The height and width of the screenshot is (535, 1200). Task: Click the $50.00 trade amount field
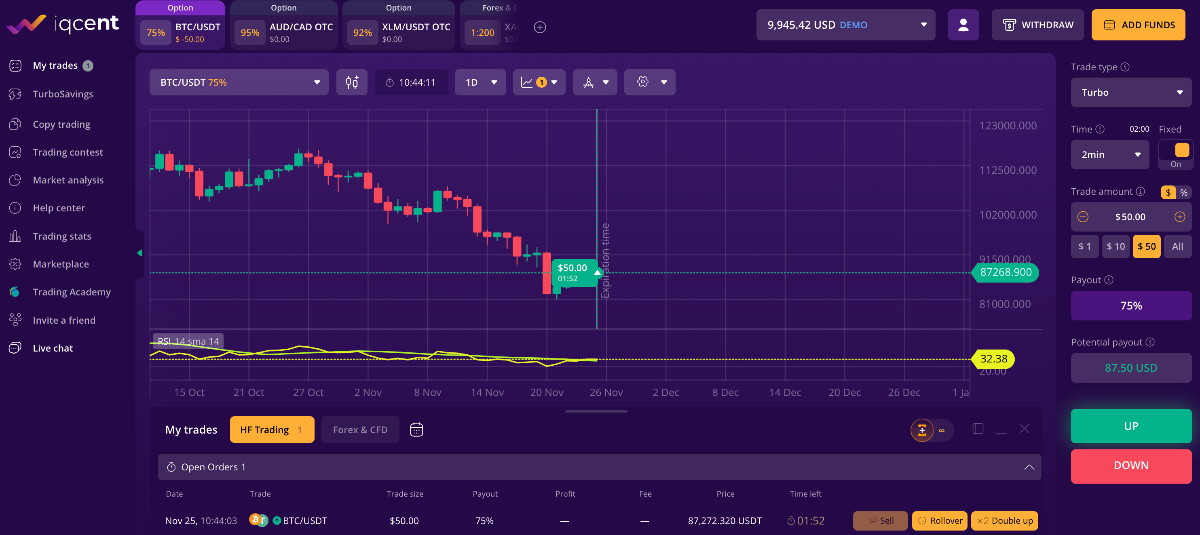tap(1131, 216)
